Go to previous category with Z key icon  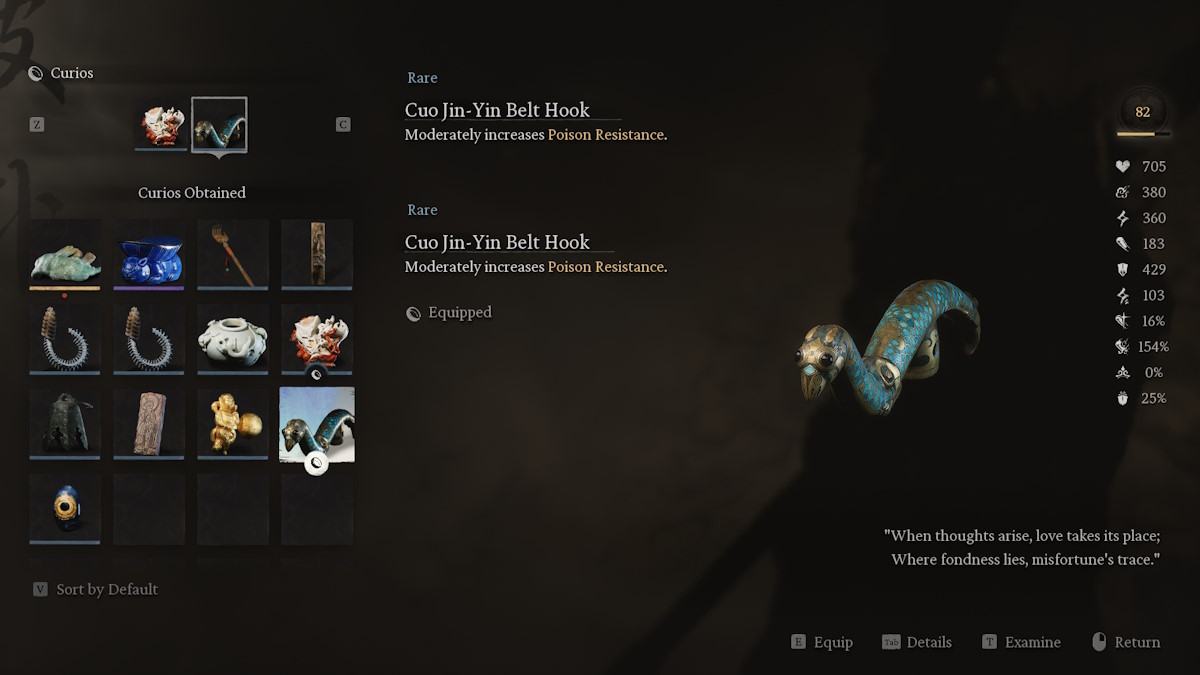pyautogui.click(x=36, y=125)
